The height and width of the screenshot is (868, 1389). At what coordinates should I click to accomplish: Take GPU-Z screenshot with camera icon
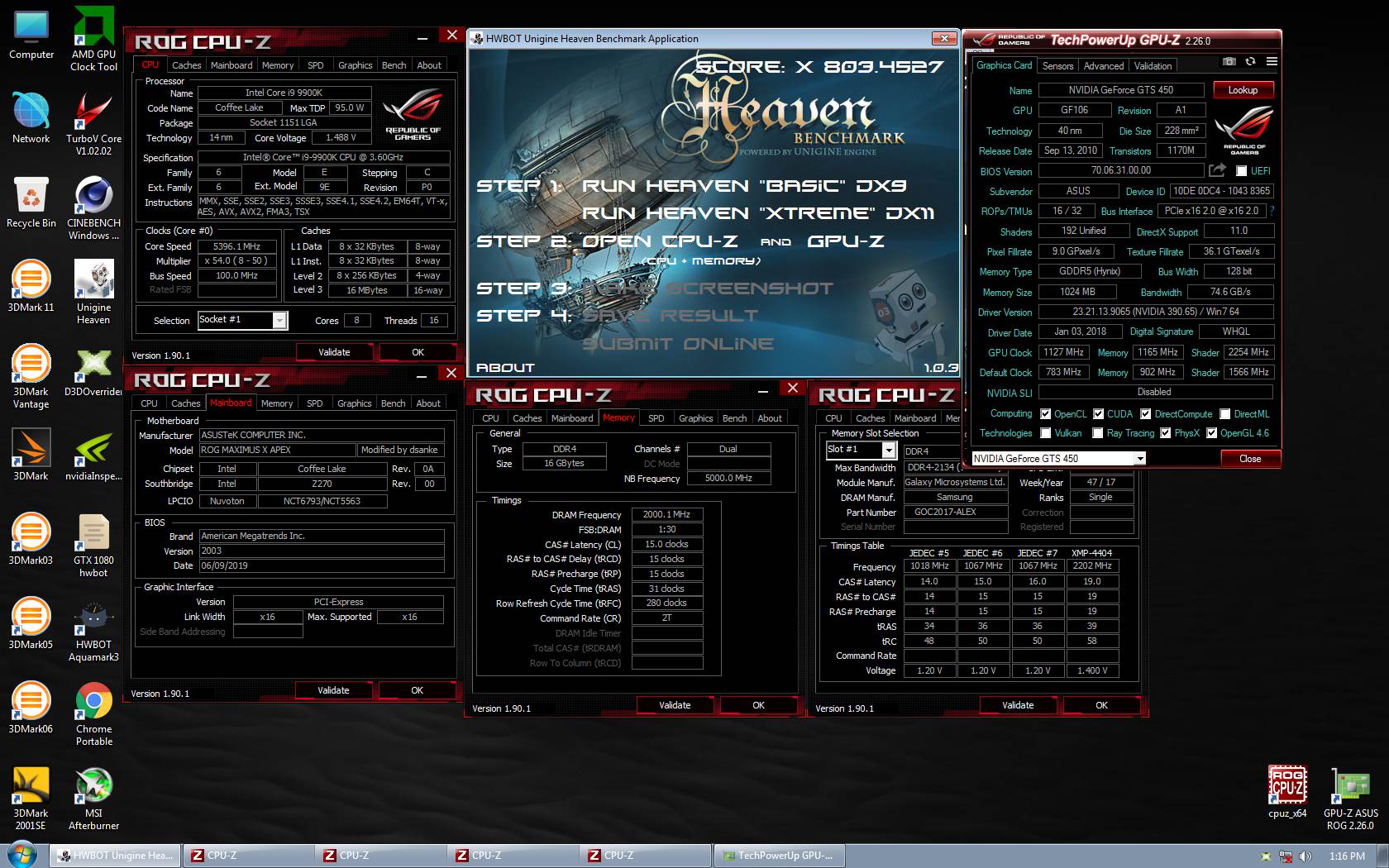tap(1229, 62)
